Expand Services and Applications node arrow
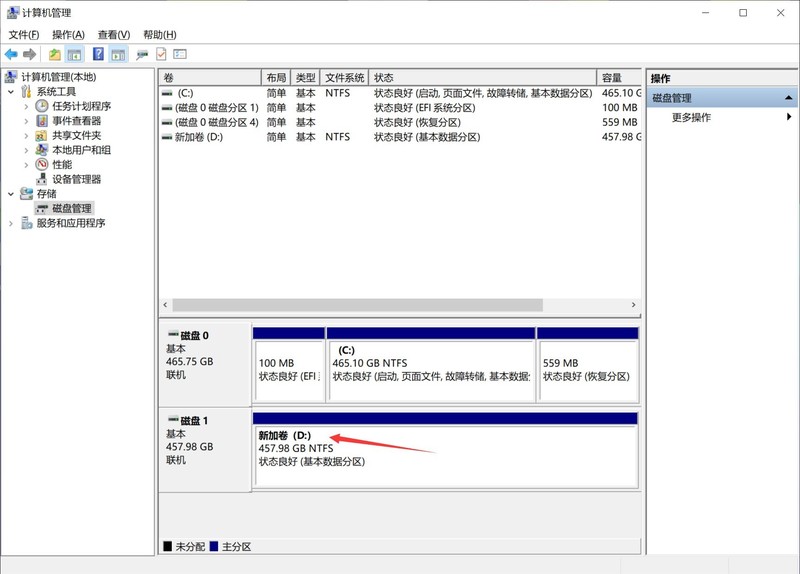The width and height of the screenshot is (800, 574). [11, 223]
